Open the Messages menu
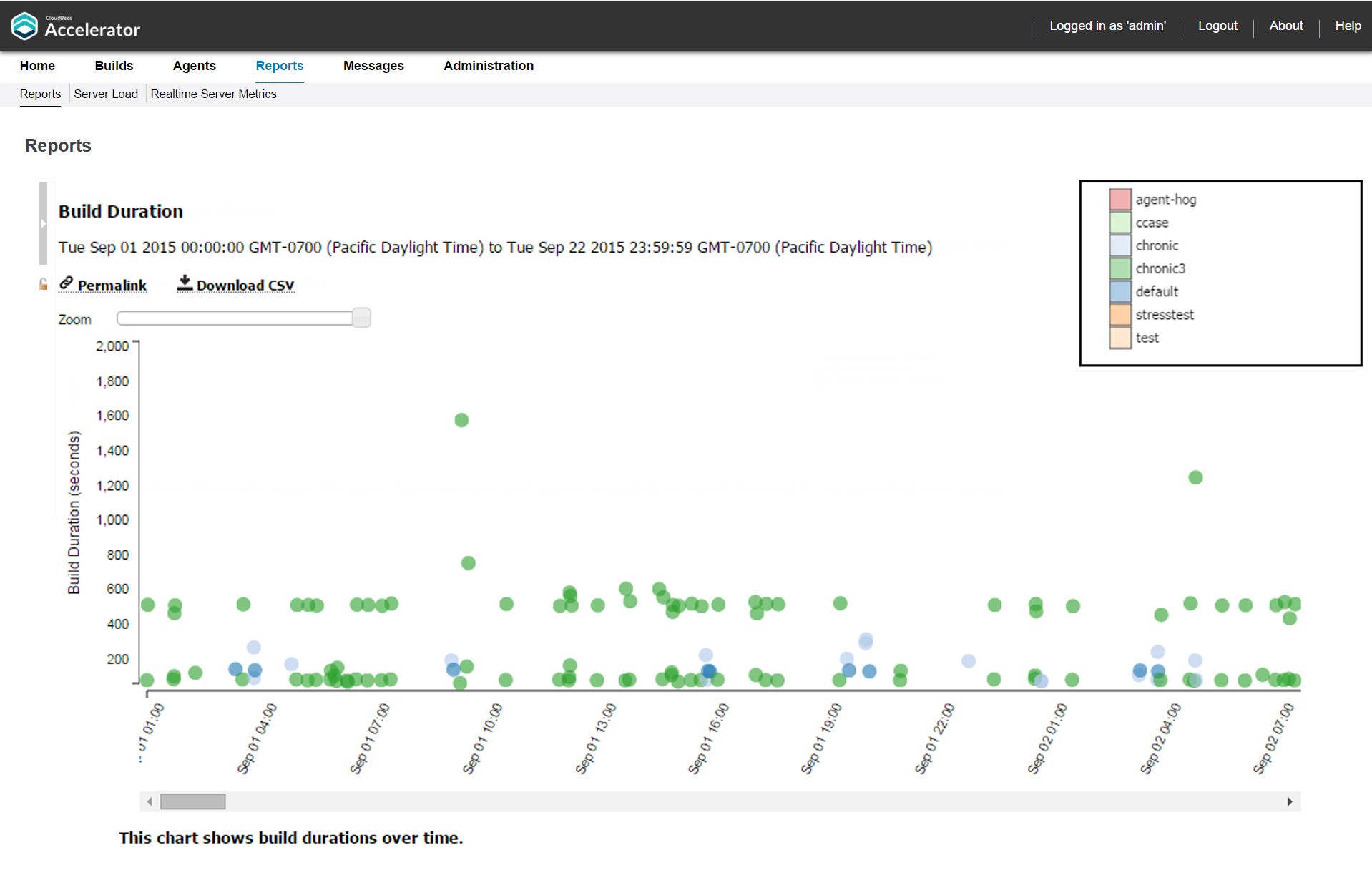Screen dimensions: 1372x878 click(373, 66)
